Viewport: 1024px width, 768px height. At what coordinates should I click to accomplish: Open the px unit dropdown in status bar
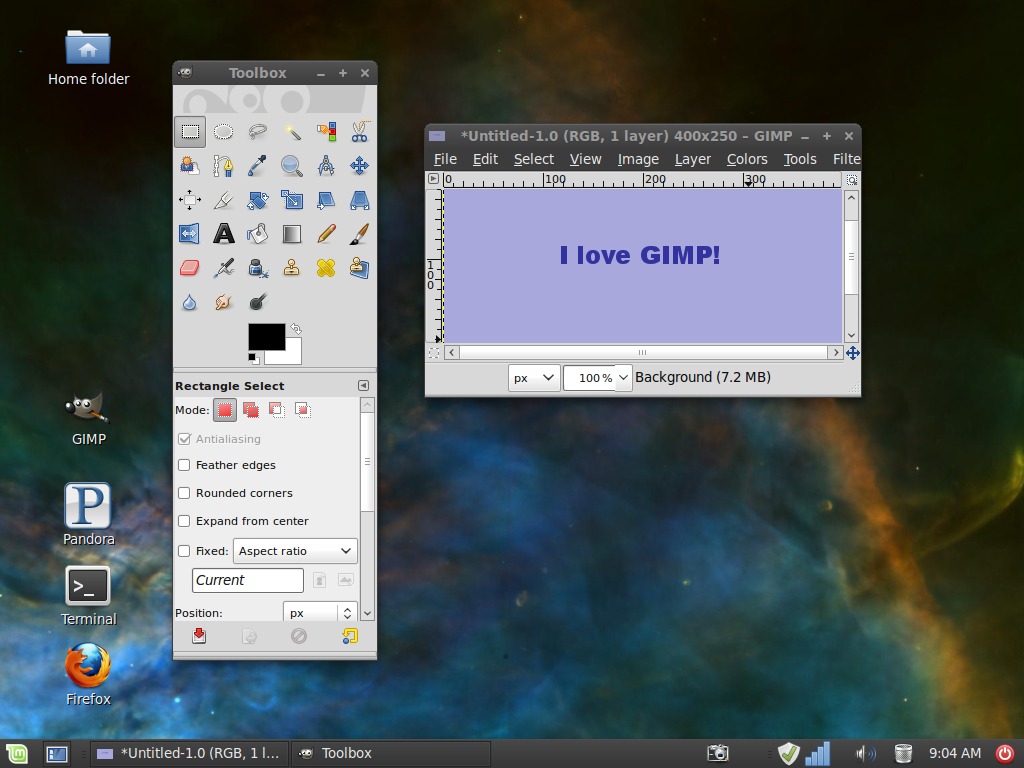pyautogui.click(x=534, y=377)
